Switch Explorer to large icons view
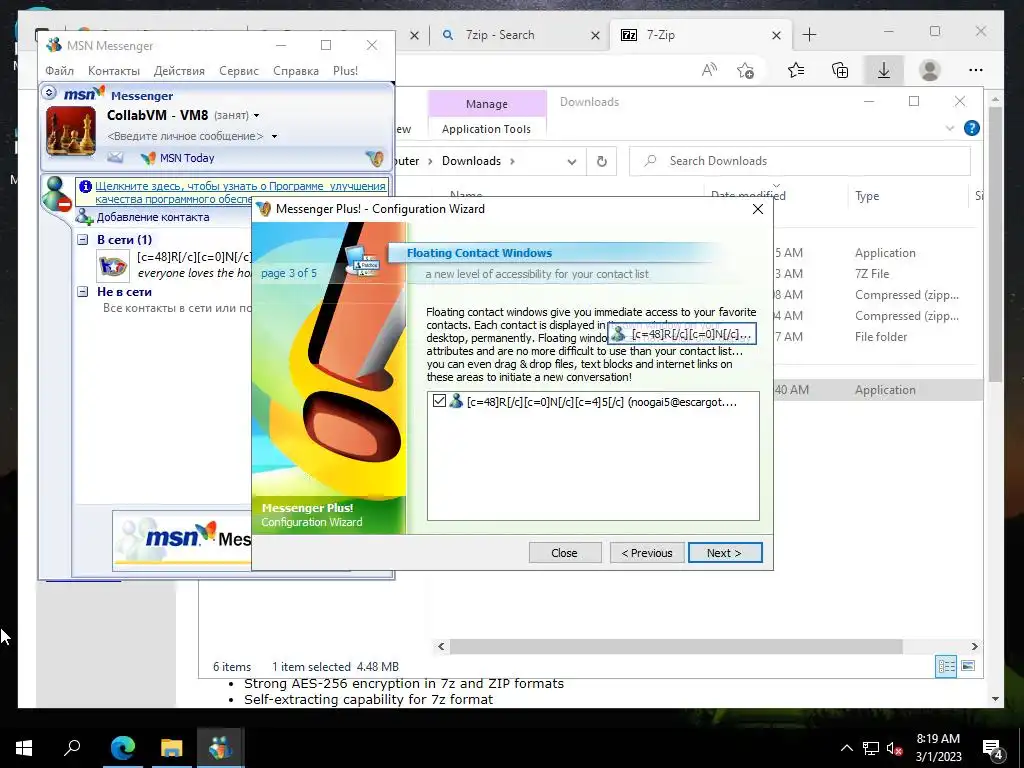 pyautogui.click(x=968, y=666)
